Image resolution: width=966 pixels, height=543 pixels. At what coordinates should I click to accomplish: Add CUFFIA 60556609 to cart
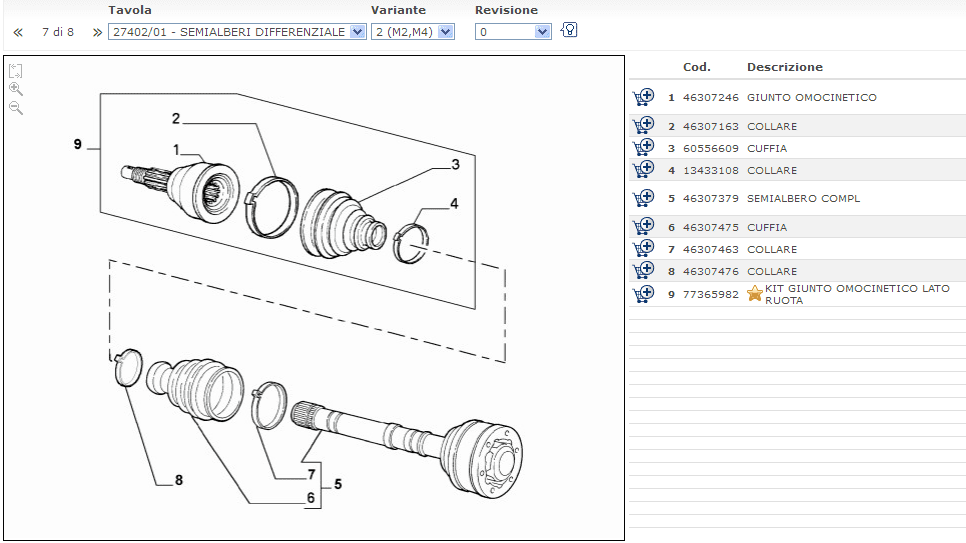click(643, 148)
